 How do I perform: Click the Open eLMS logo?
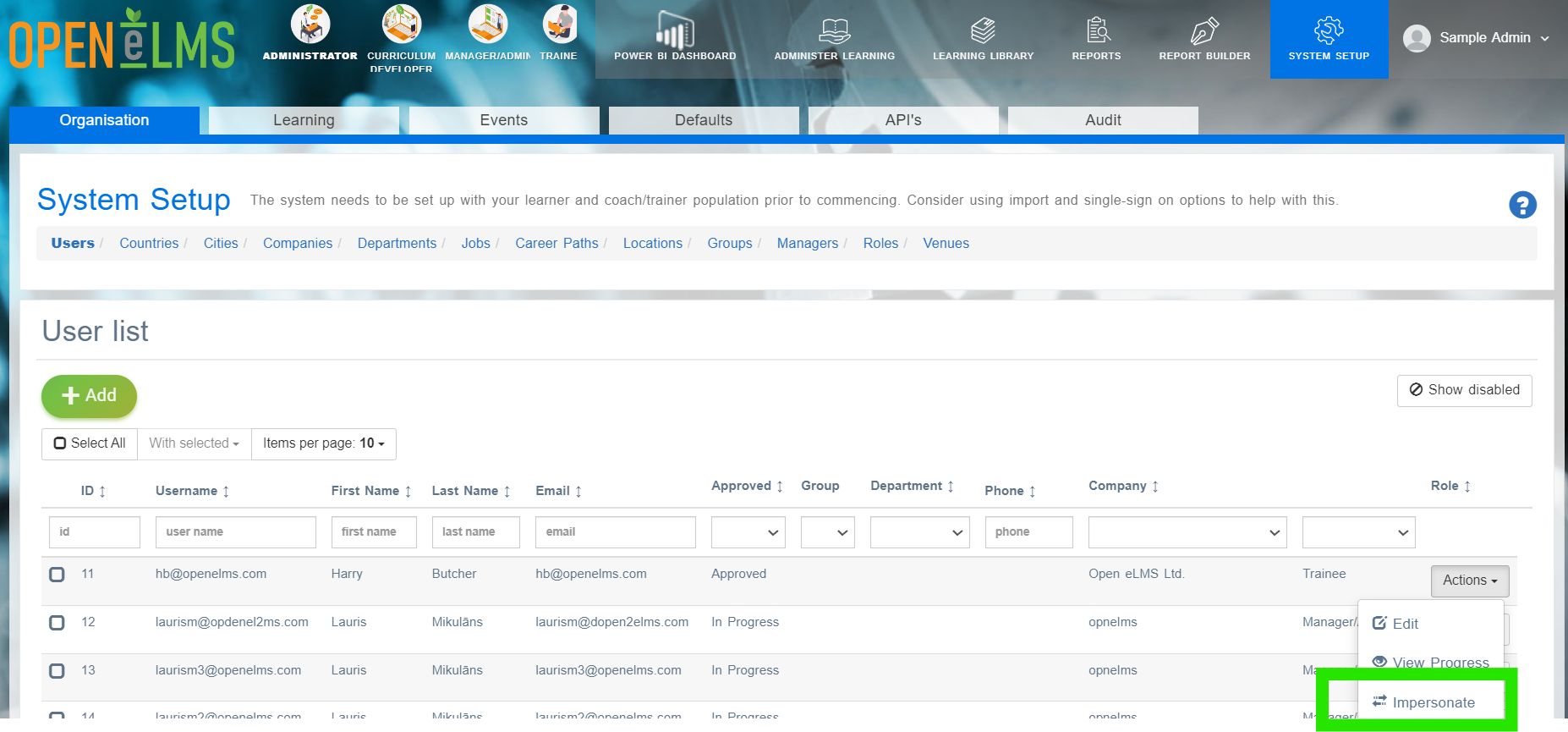tap(123, 40)
